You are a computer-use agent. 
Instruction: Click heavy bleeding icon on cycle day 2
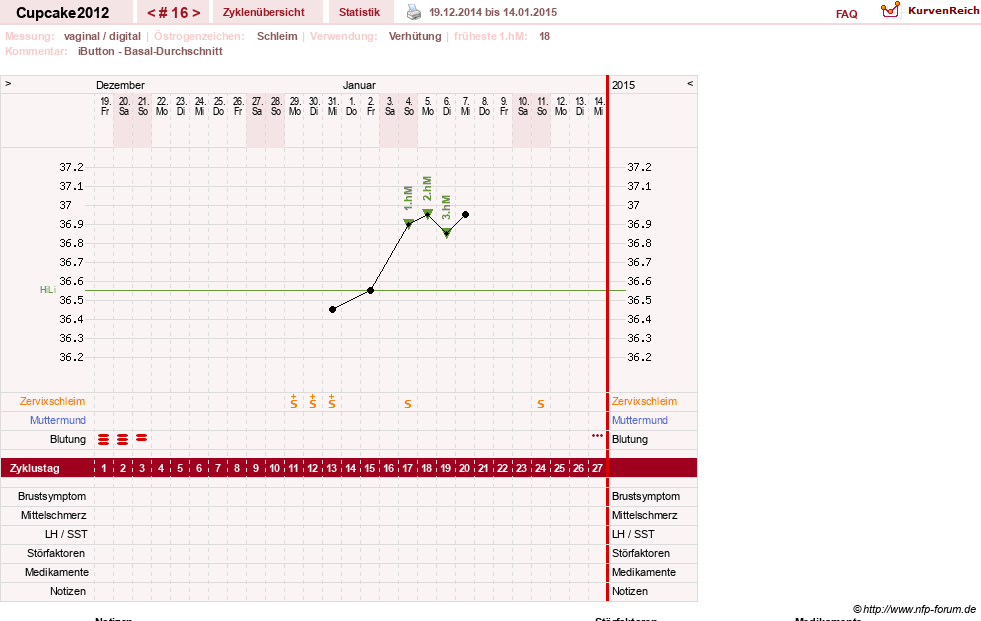[123, 440]
